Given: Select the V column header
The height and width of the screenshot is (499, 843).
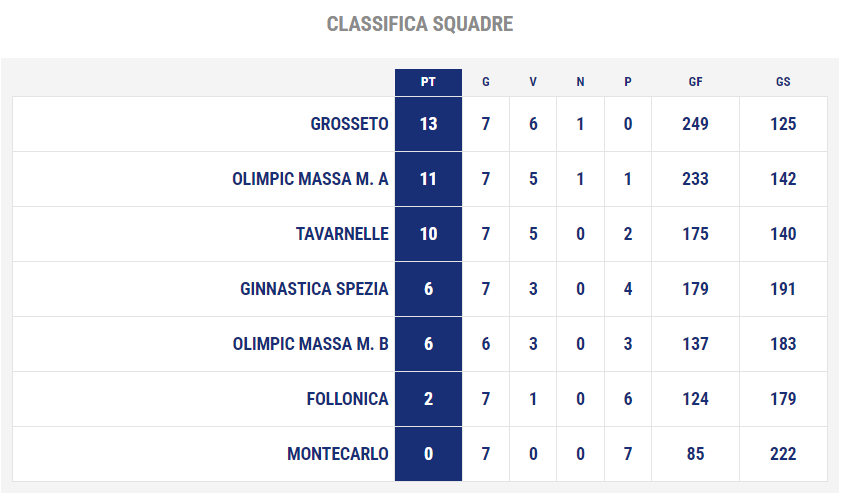Looking at the screenshot, I should tap(533, 82).
